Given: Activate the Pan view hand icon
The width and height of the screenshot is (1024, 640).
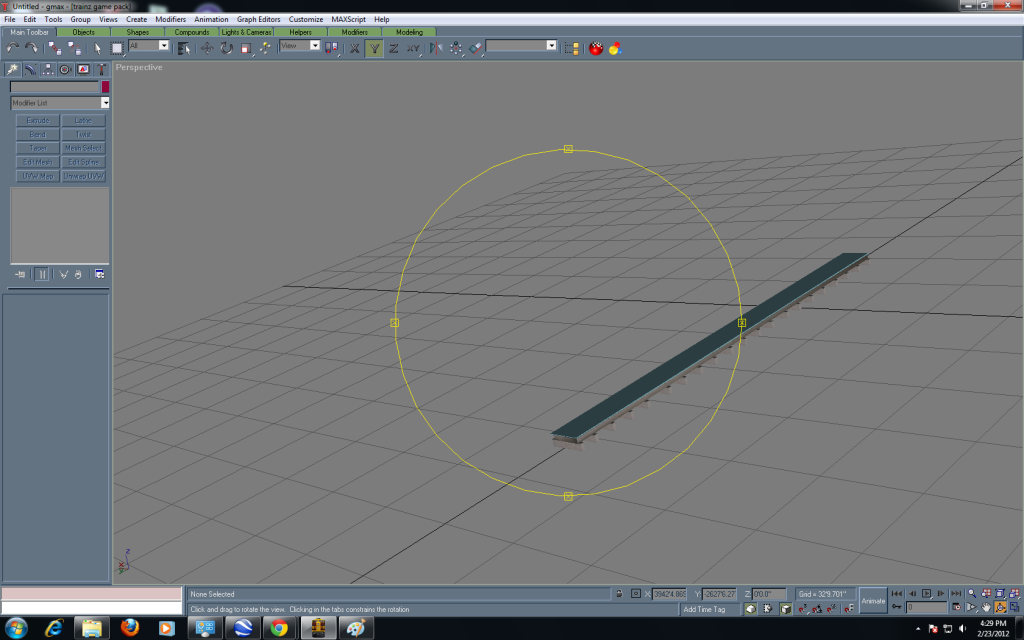Looking at the screenshot, I should point(988,608).
